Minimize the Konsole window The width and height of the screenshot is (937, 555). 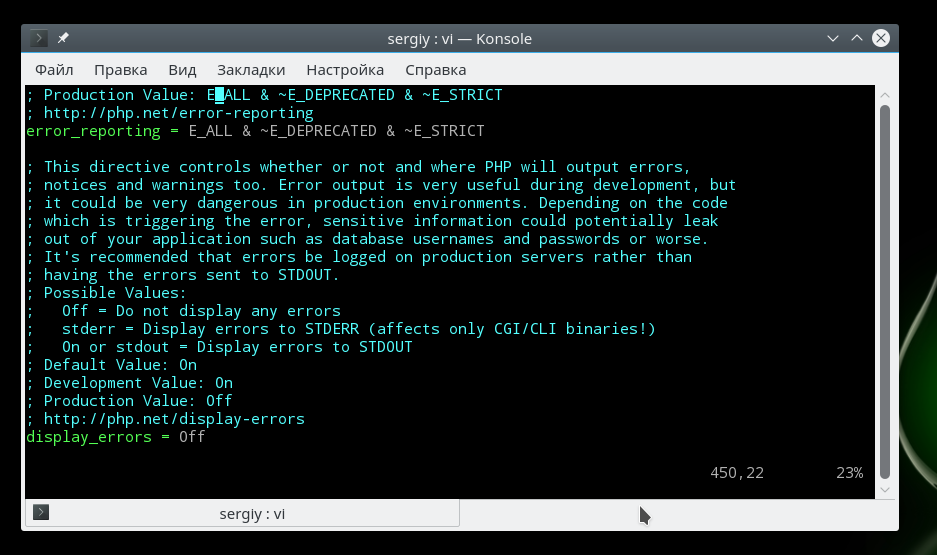tap(832, 38)
